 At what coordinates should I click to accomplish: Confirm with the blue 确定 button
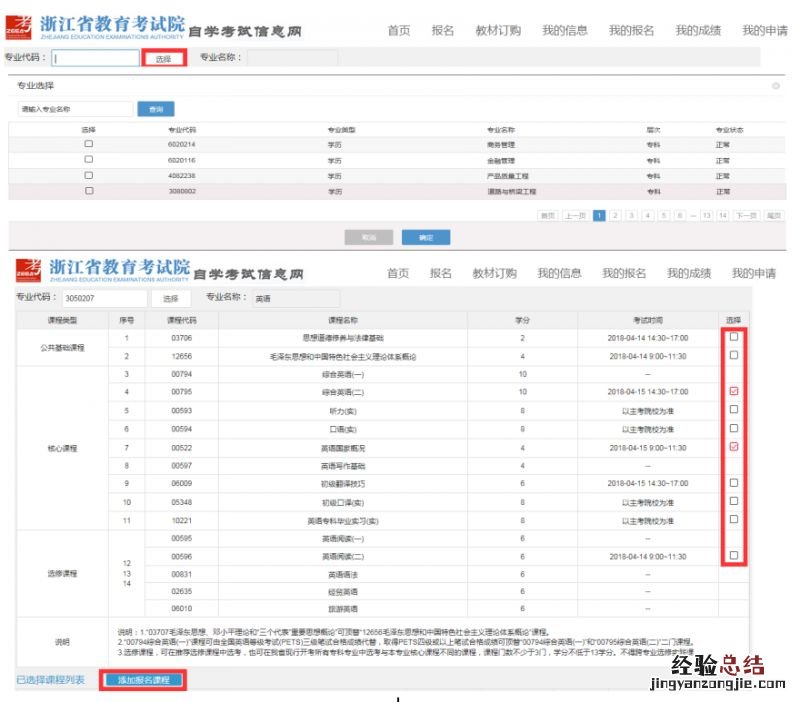[426, 238]
